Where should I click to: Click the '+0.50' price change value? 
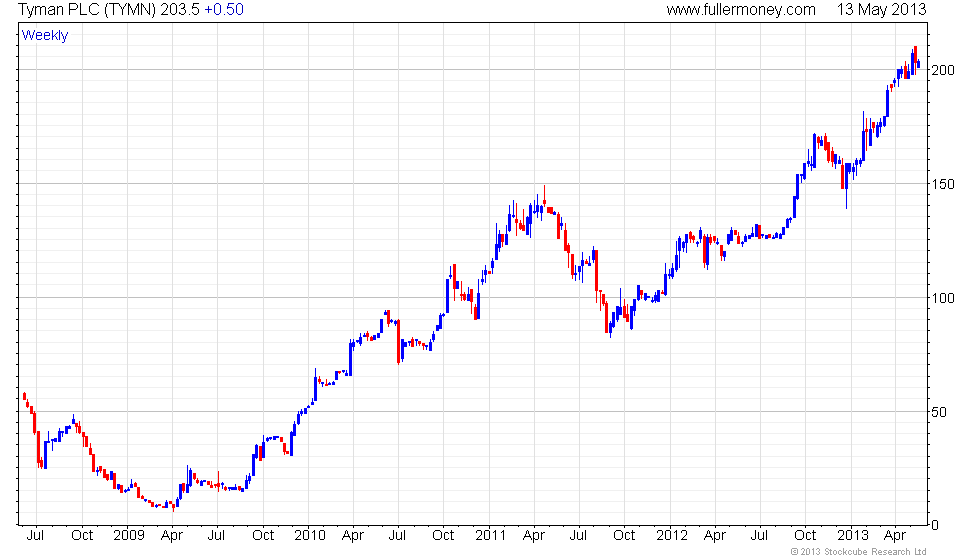click(x=224, y=9)
